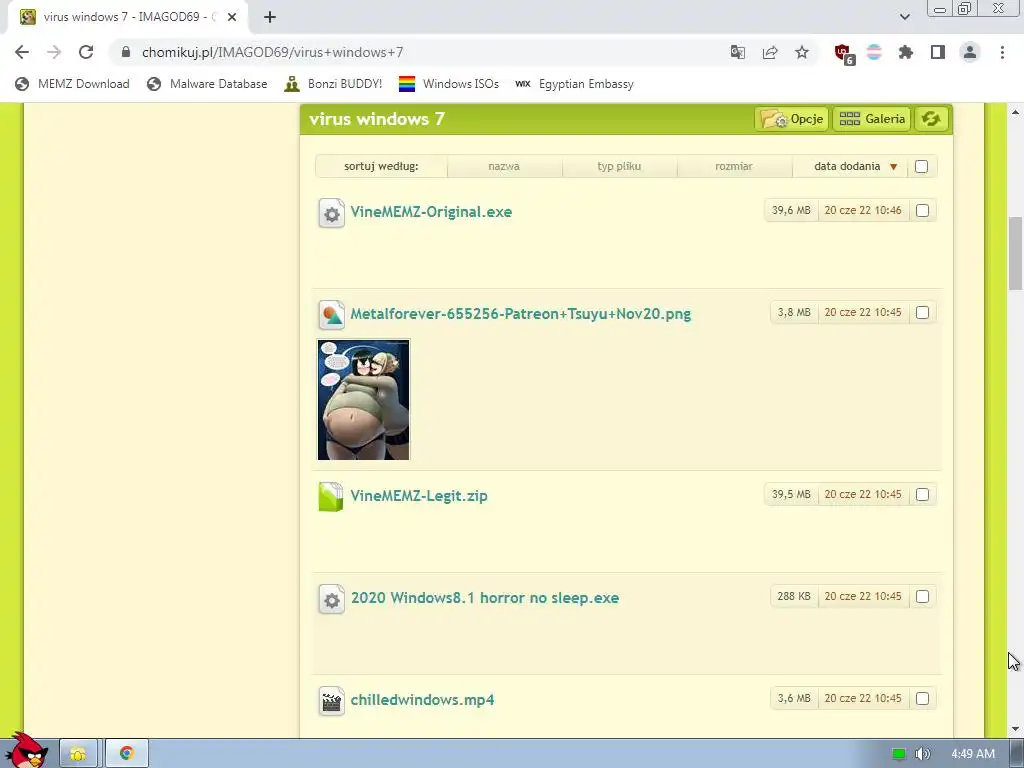Click the site lock icon in address bar
Image resolution: width=1024 pixels, height=768 pixels.
click(x=126, y=52)
